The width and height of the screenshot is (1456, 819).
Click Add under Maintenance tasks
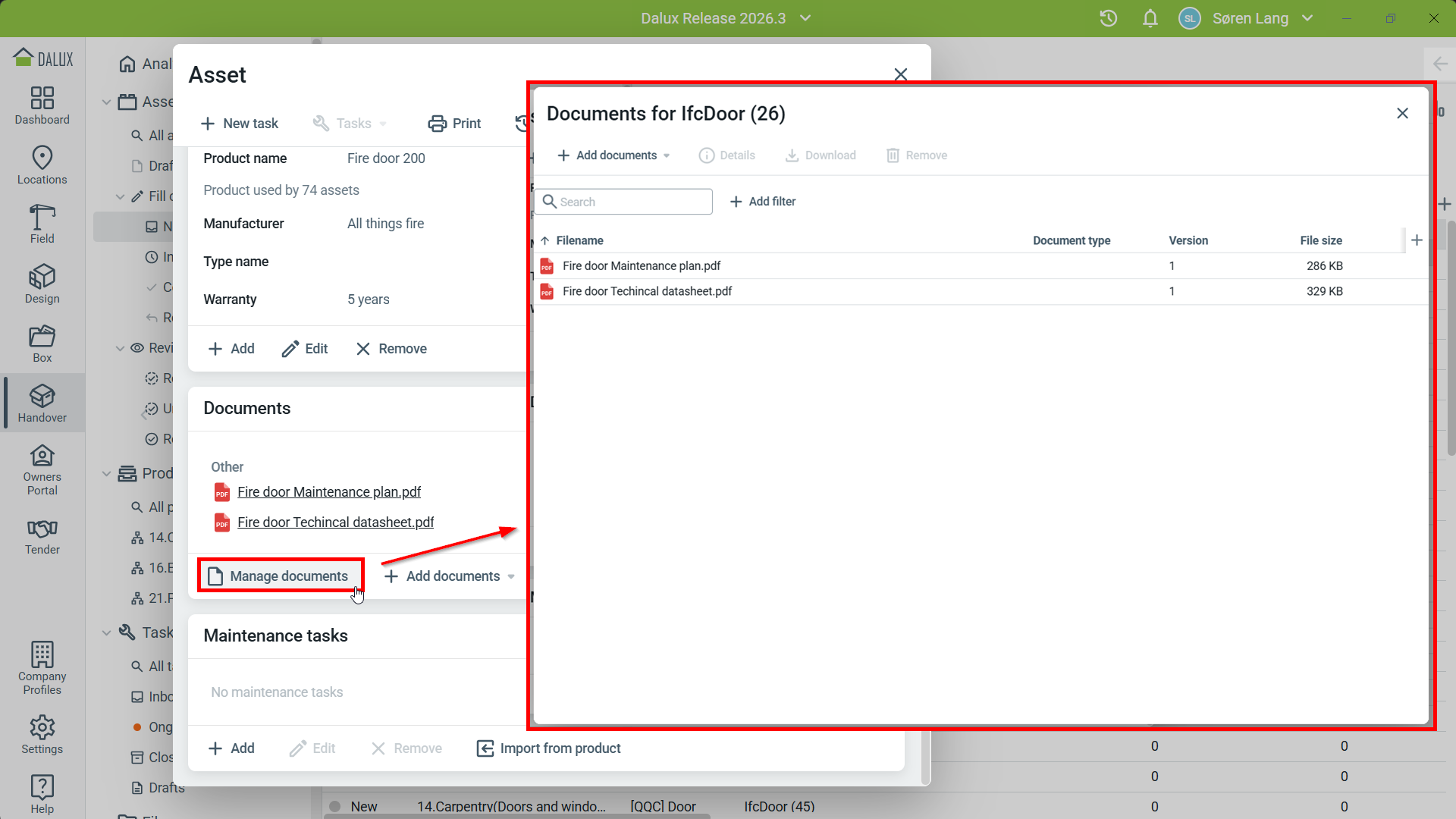pyautogui.click(x=231, y=748)
